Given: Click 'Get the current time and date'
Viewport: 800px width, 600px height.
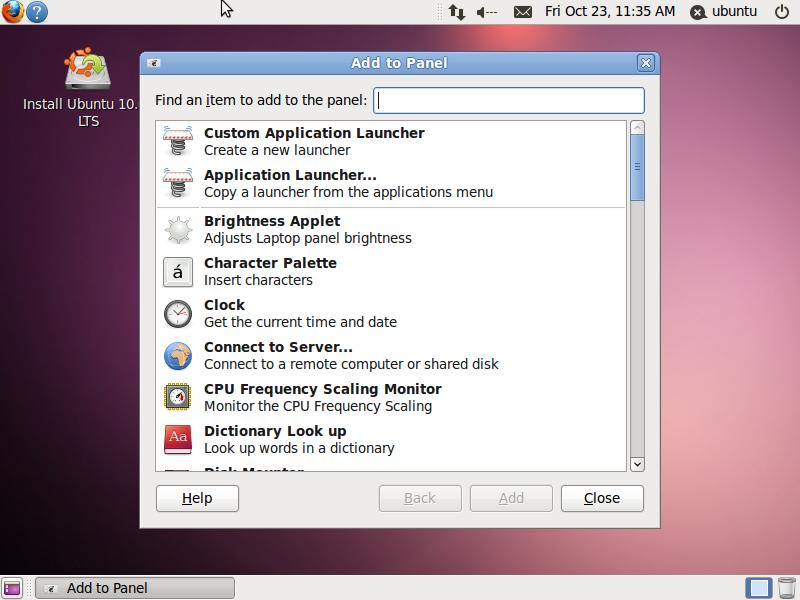Looking at the screenshot, I should point(301,322).
